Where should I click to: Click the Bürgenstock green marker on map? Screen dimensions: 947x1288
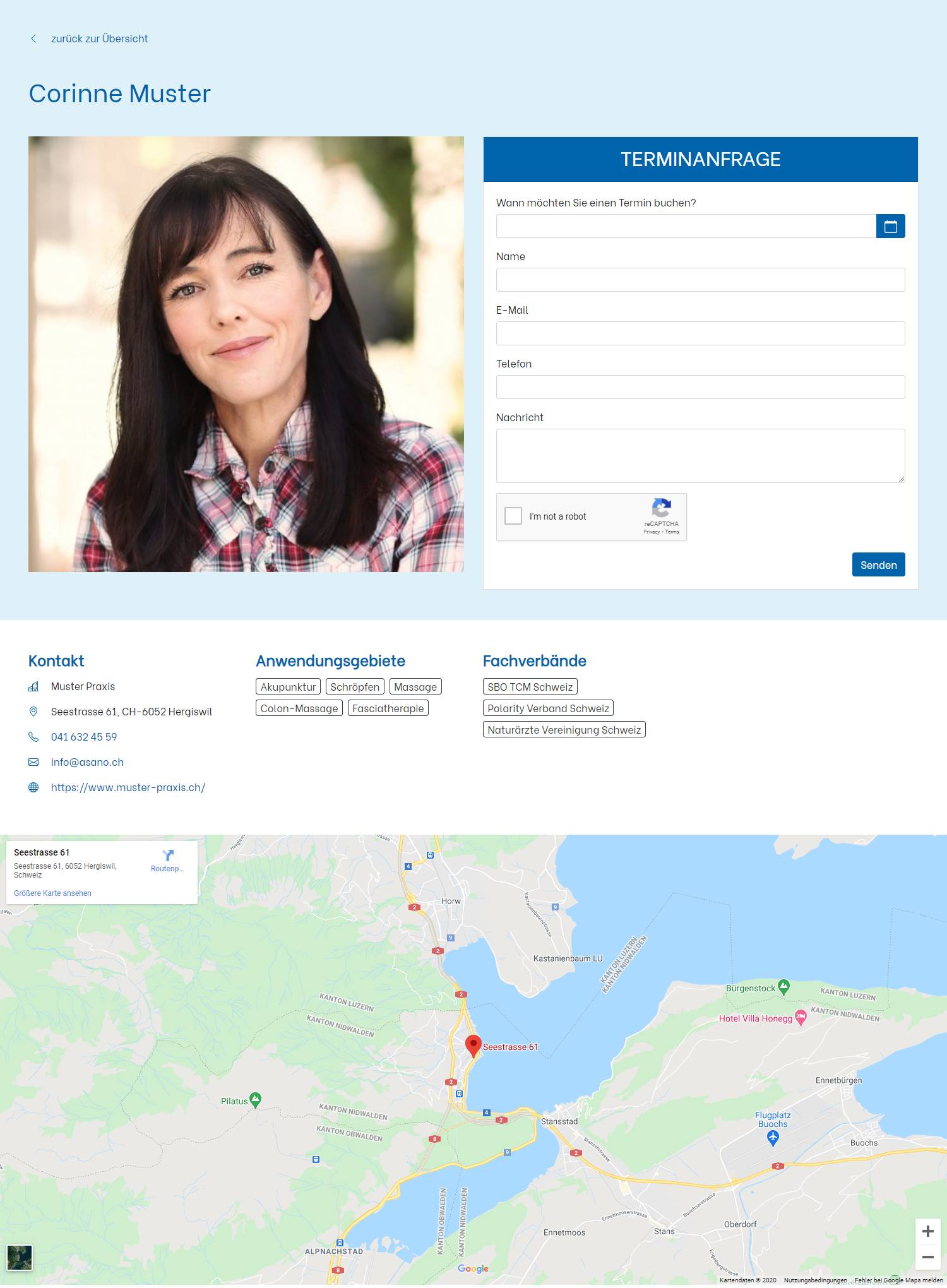pos(783,987)
